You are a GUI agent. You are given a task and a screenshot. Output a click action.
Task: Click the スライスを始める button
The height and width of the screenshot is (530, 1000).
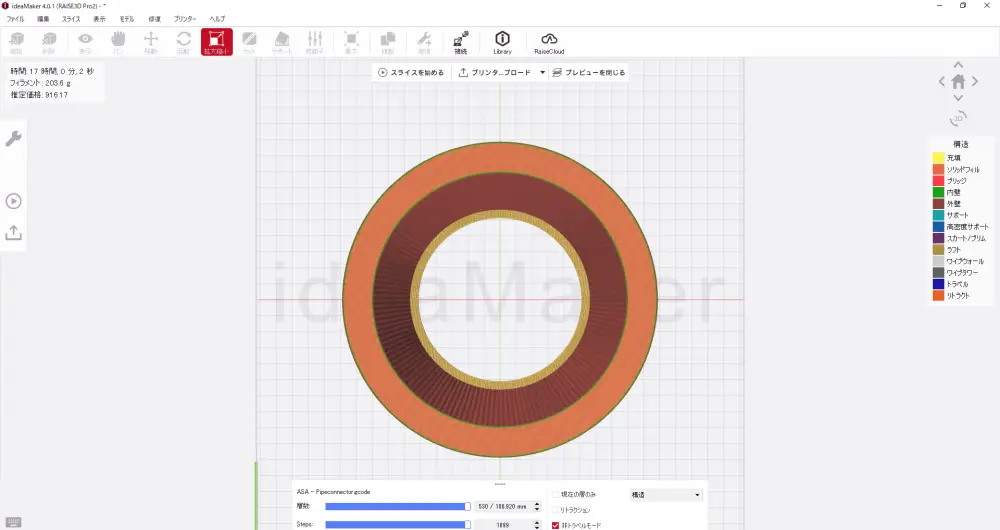tap(411, 73)
